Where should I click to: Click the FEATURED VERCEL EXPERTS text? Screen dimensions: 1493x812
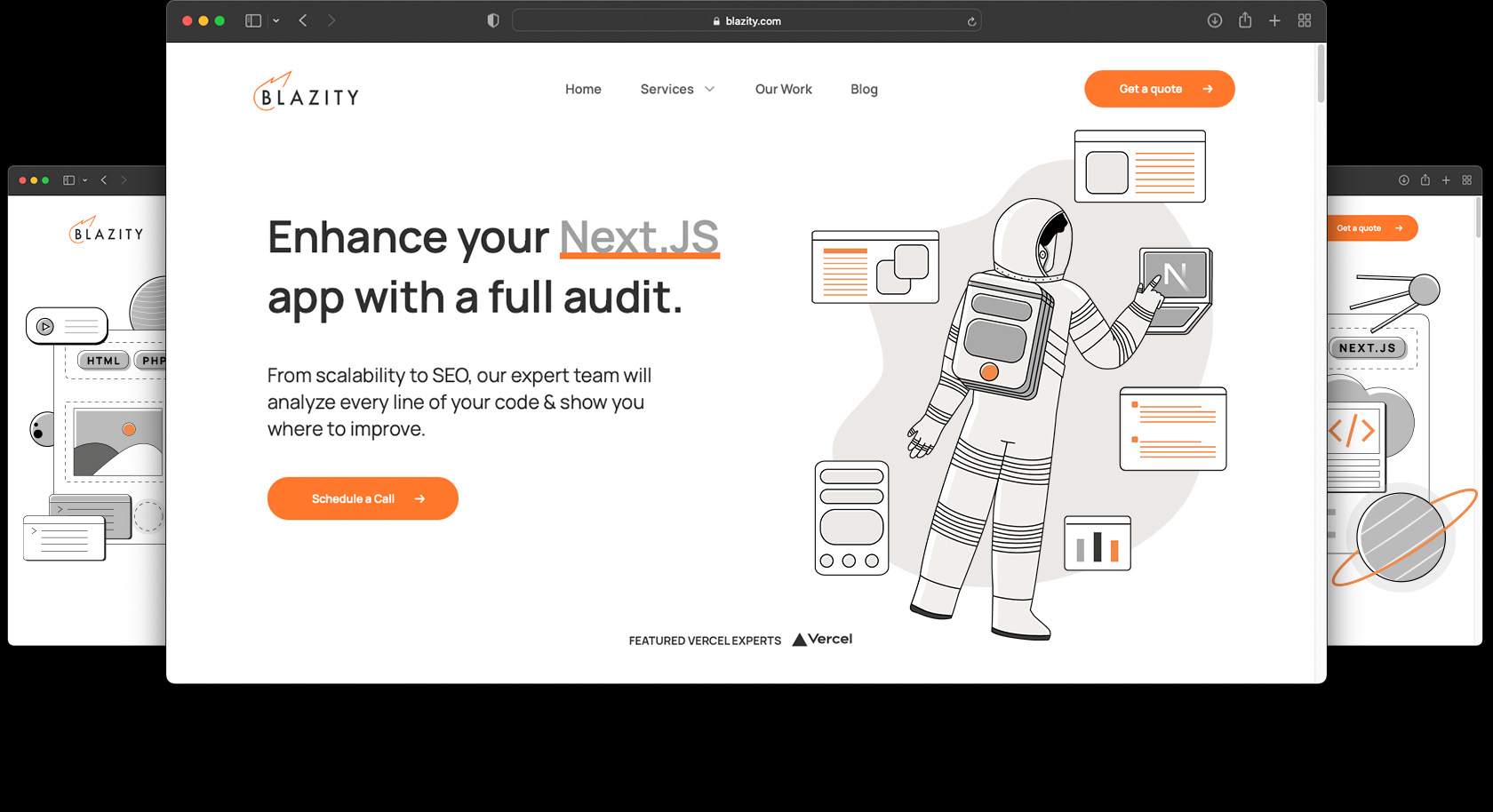(x=705, y=641)
